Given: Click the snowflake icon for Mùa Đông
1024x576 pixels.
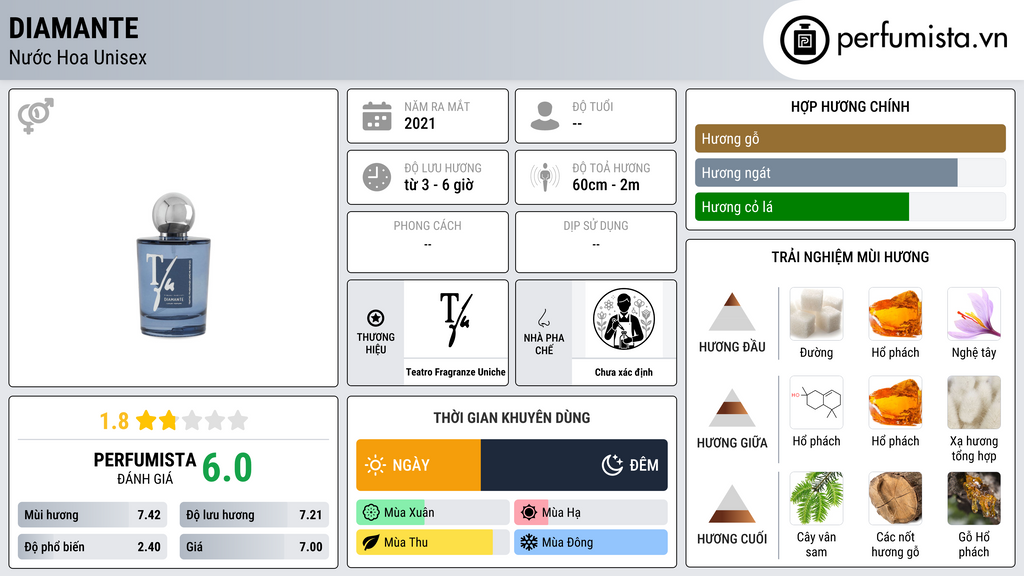Looking at the screenshot, I should (x=529, y=542).
